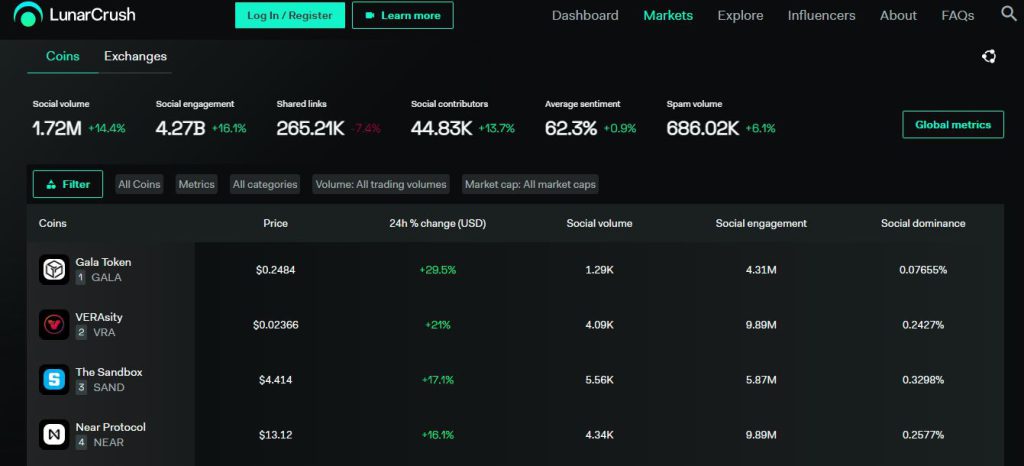Select the All Coins filter chip

pyautogui.click(x=139, y=185)
